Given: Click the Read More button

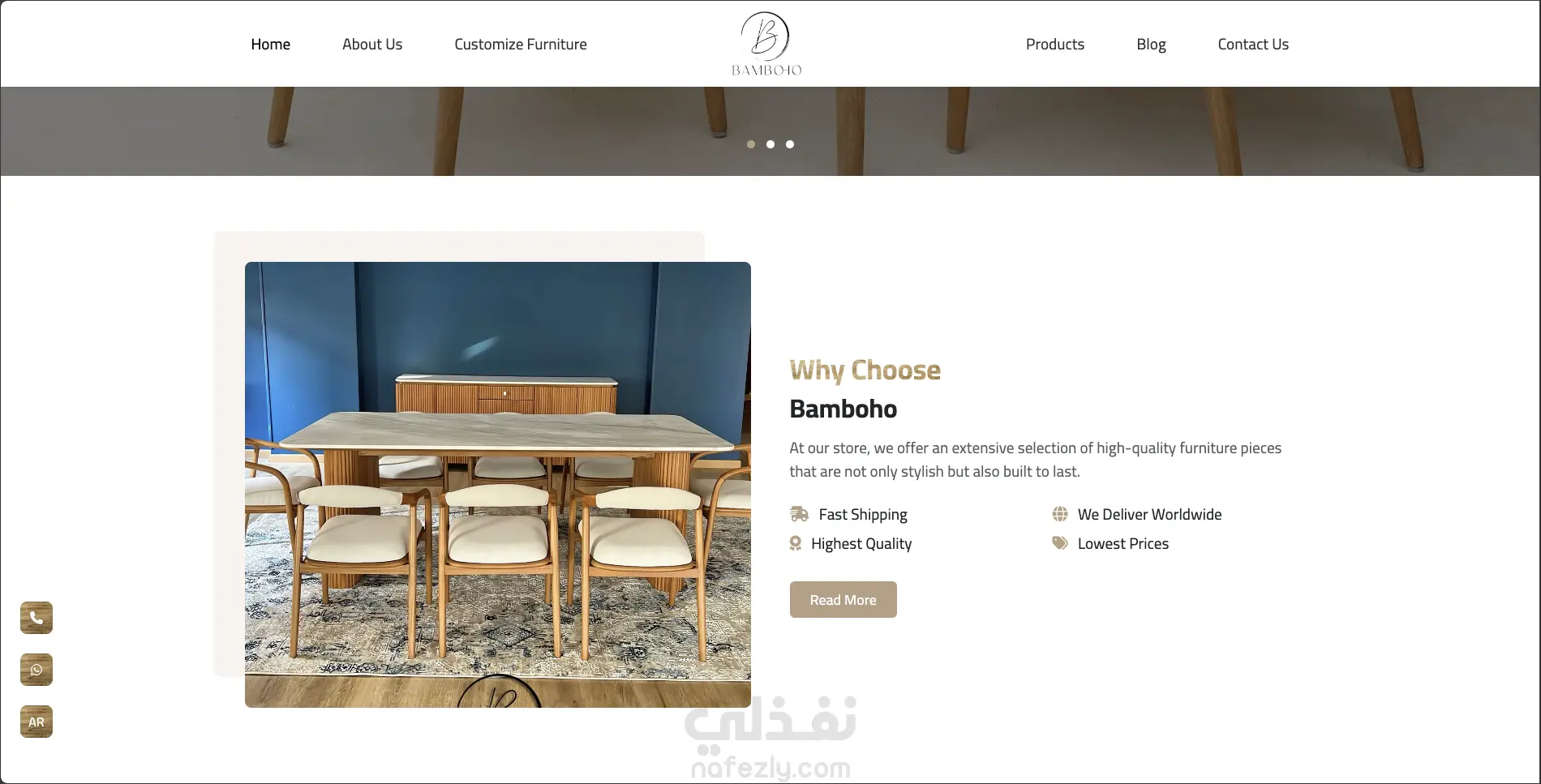Looking at the screenshot, I should tap(843, 600).
